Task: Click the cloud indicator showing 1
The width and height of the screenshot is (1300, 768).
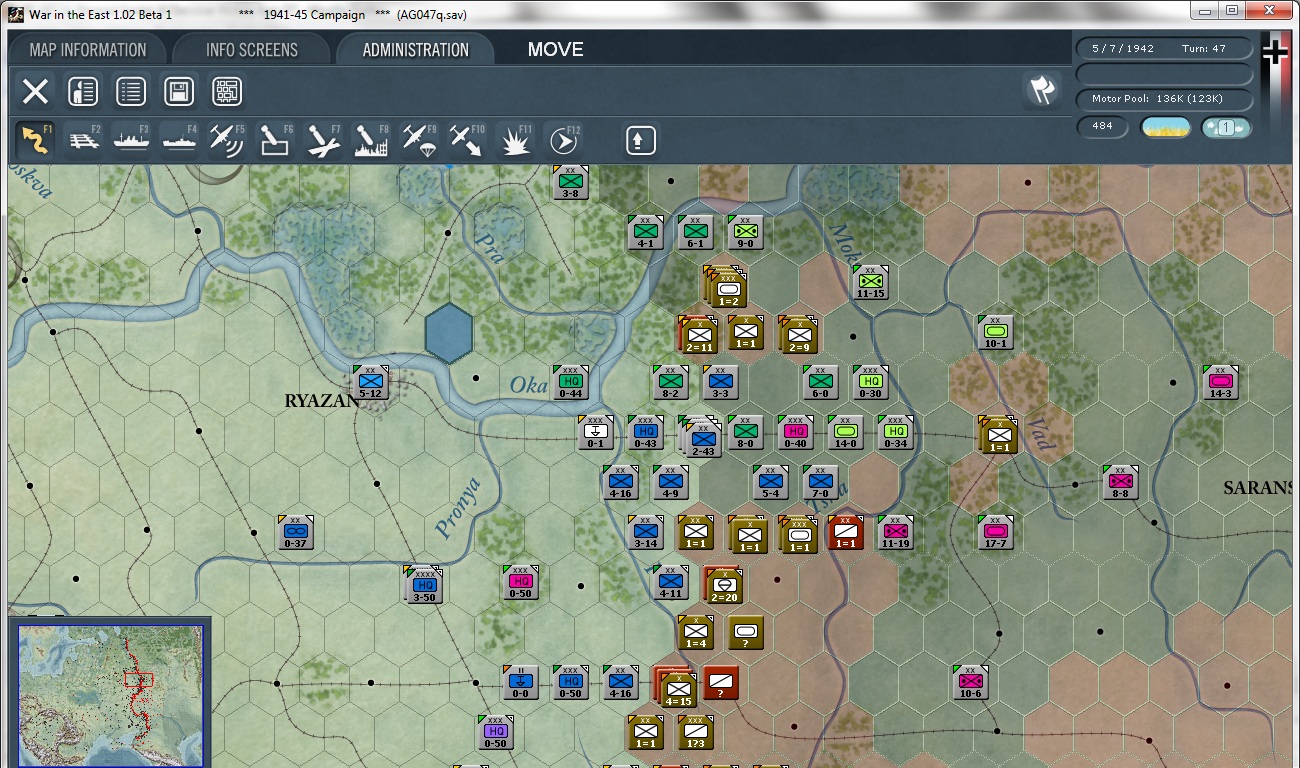Action: [x=1226, y=128]
